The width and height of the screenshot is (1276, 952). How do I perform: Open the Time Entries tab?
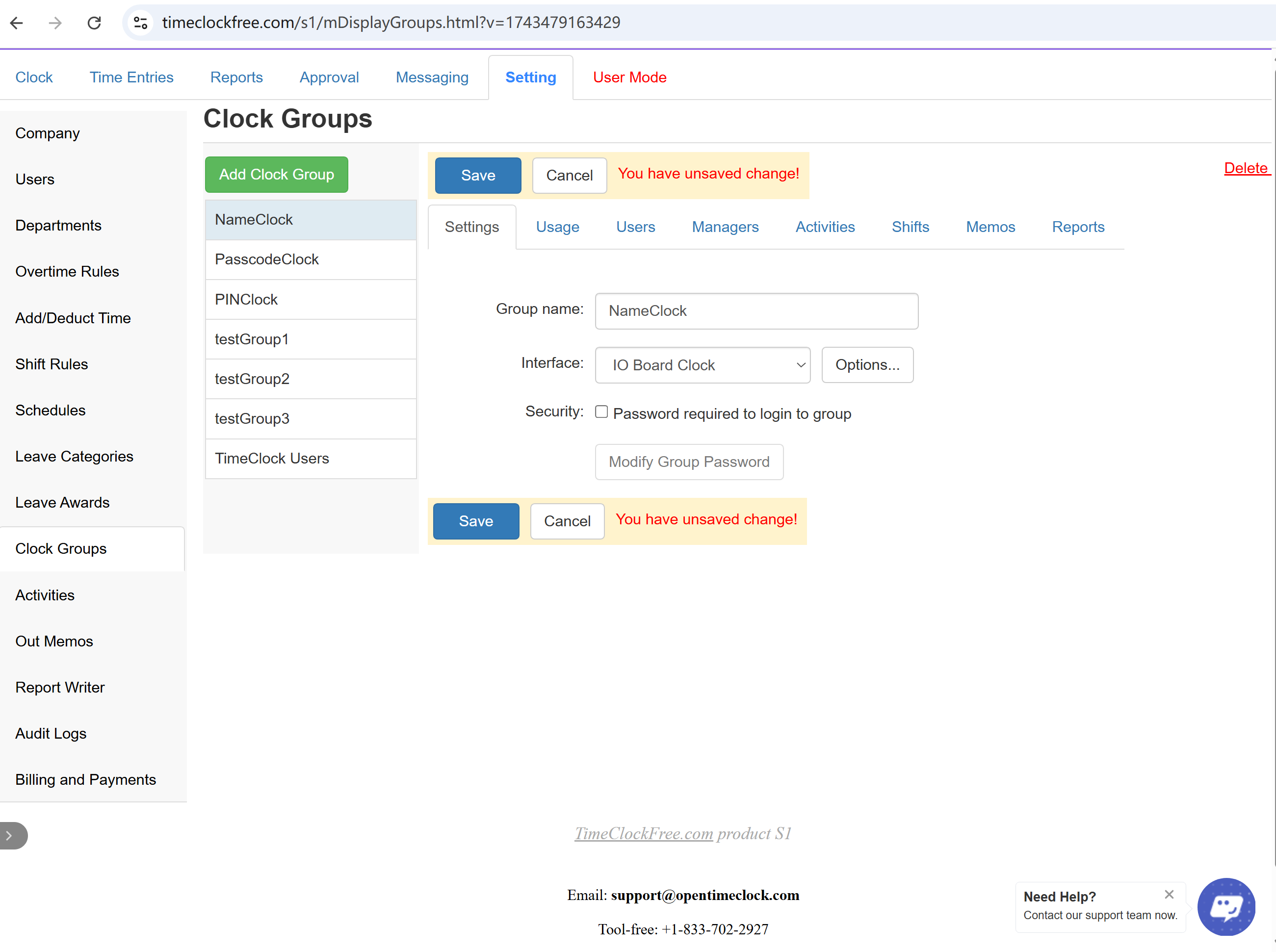[131, 77]
